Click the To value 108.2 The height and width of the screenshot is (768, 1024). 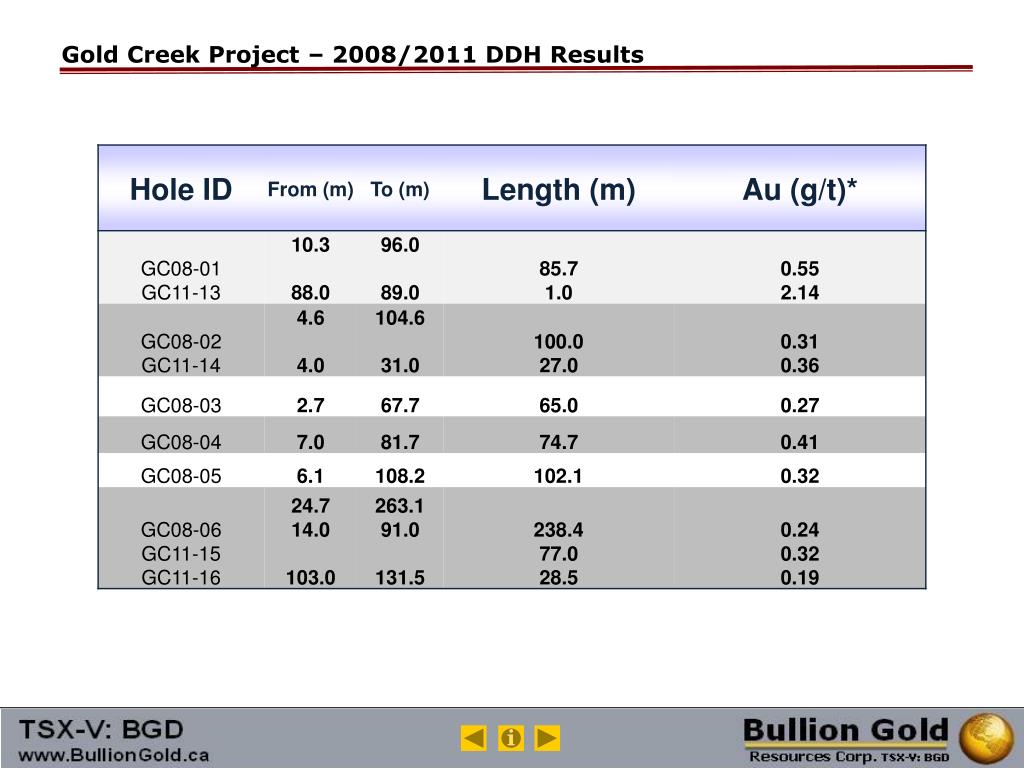(x=400, y=476)
